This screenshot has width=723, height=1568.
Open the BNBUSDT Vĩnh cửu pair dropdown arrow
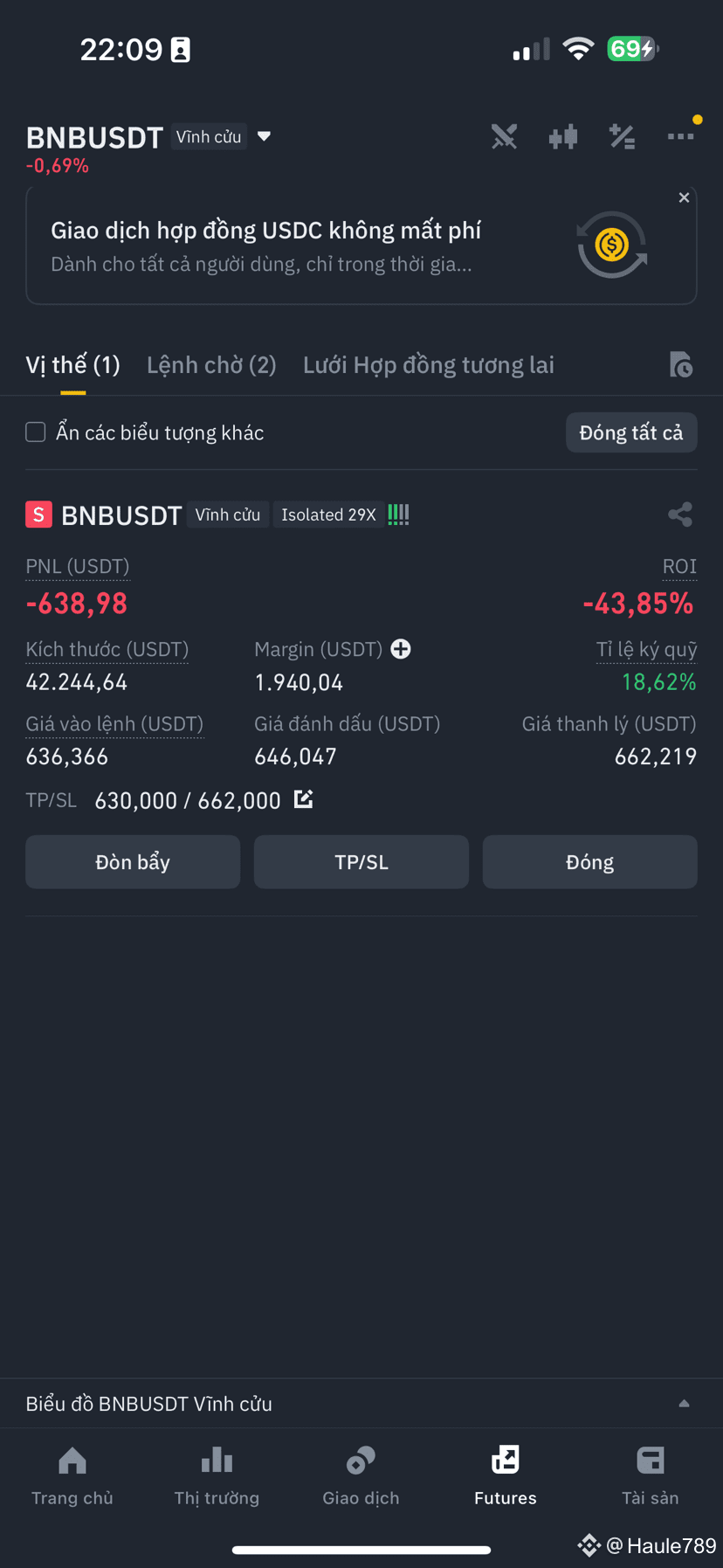tap(265, 136)
